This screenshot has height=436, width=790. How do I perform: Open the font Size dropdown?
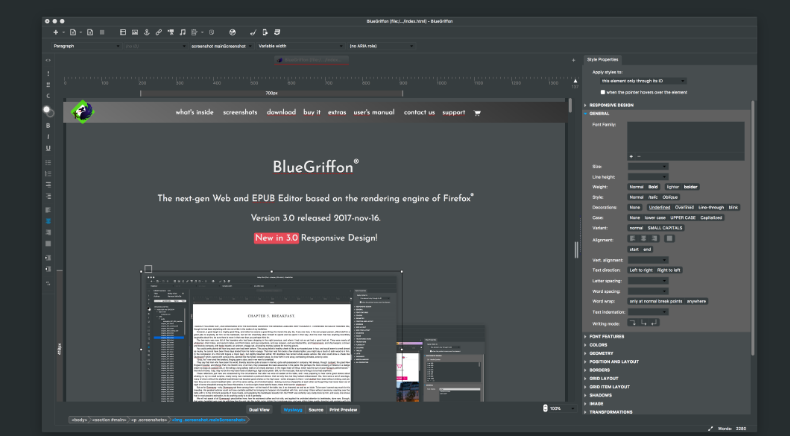pos(648,166)
